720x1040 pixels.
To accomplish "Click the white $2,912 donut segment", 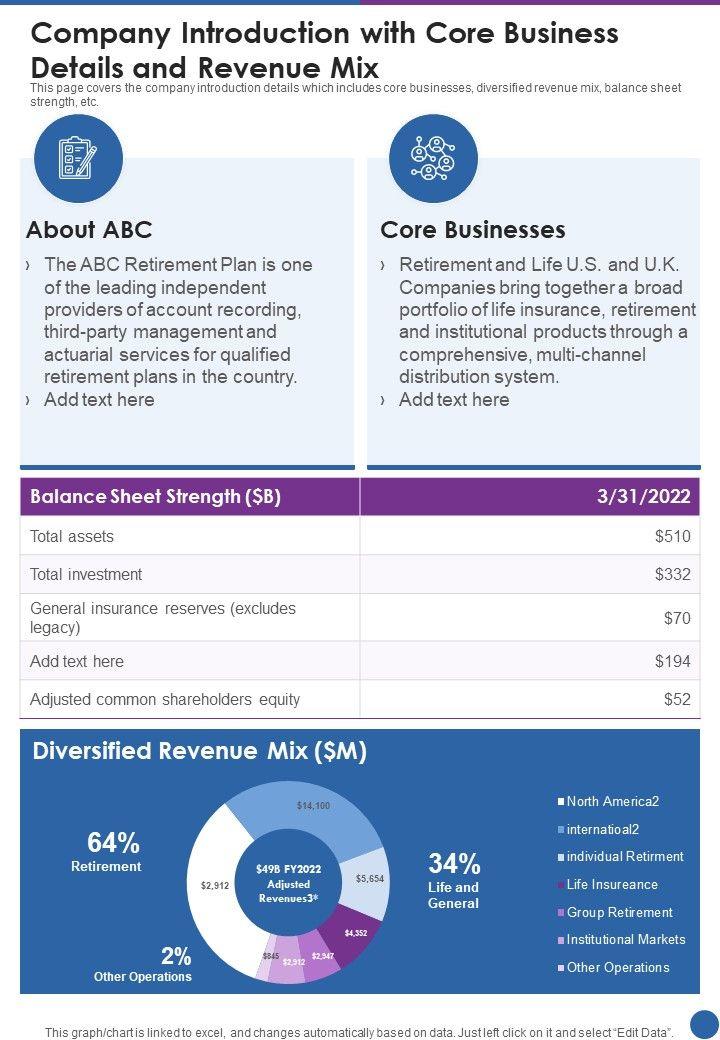I will (214, 885).
